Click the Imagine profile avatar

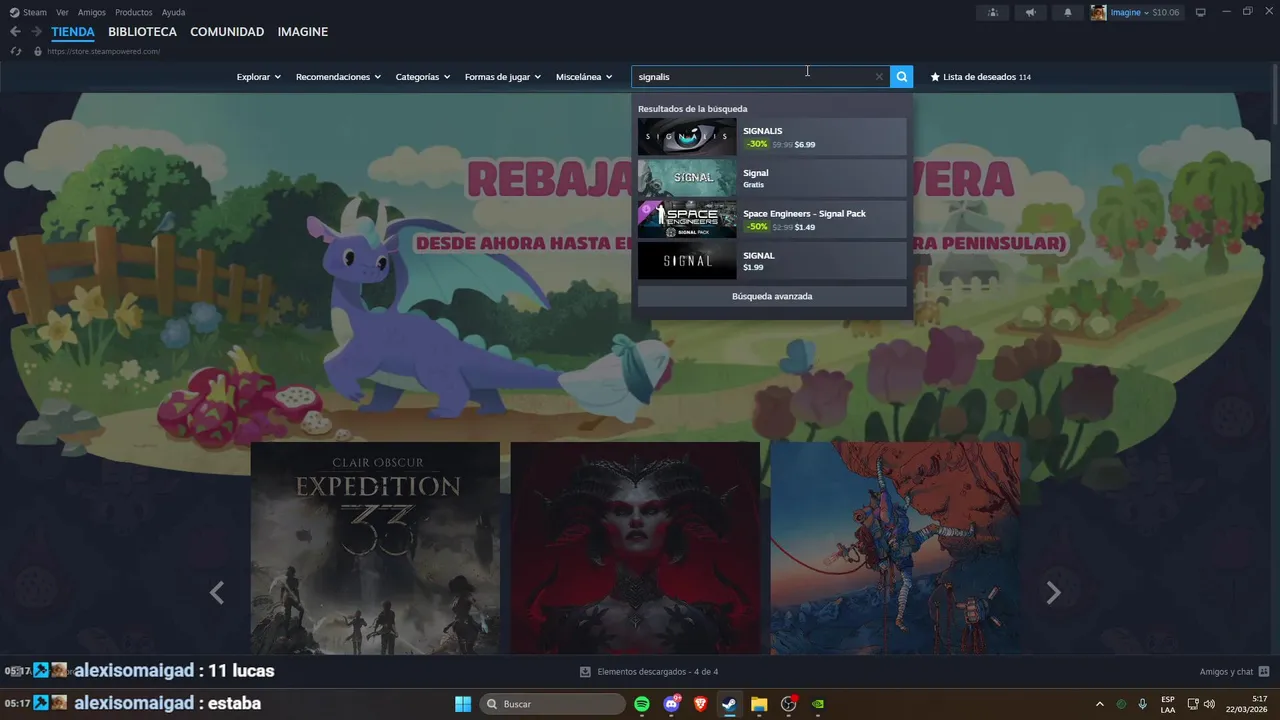[1098, 12]
